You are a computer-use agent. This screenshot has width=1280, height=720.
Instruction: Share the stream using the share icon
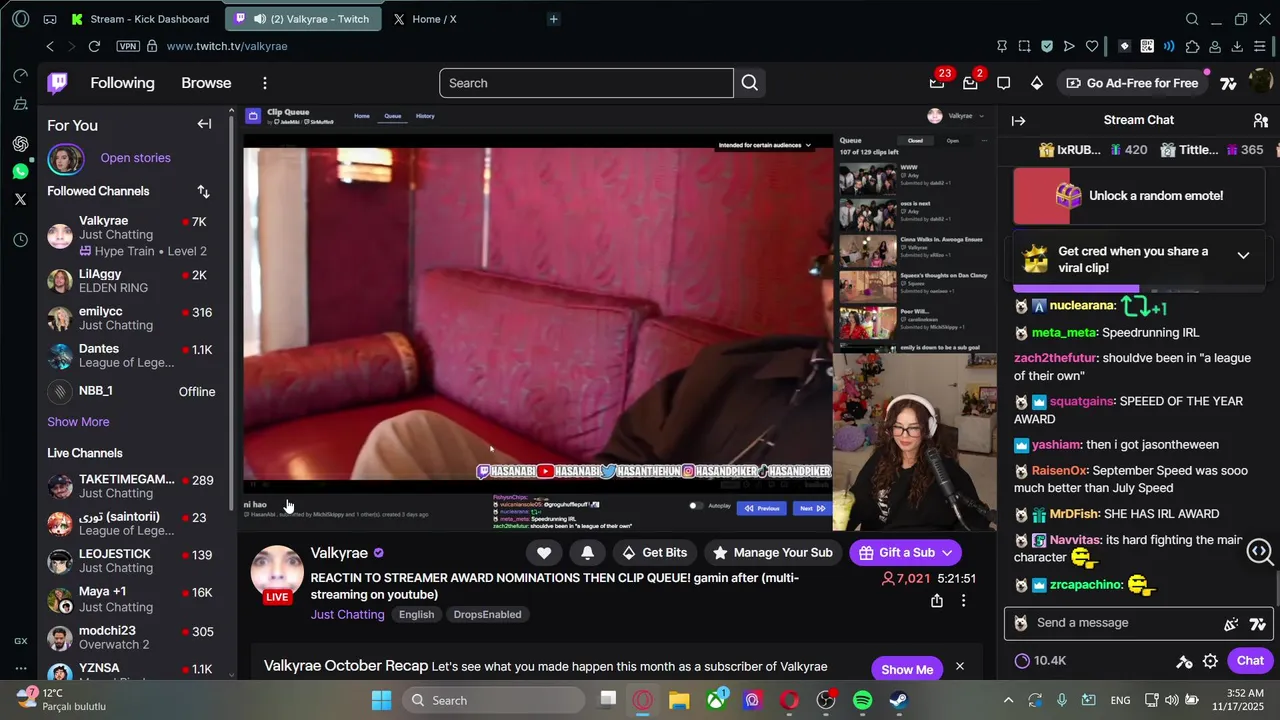(937, 601)
